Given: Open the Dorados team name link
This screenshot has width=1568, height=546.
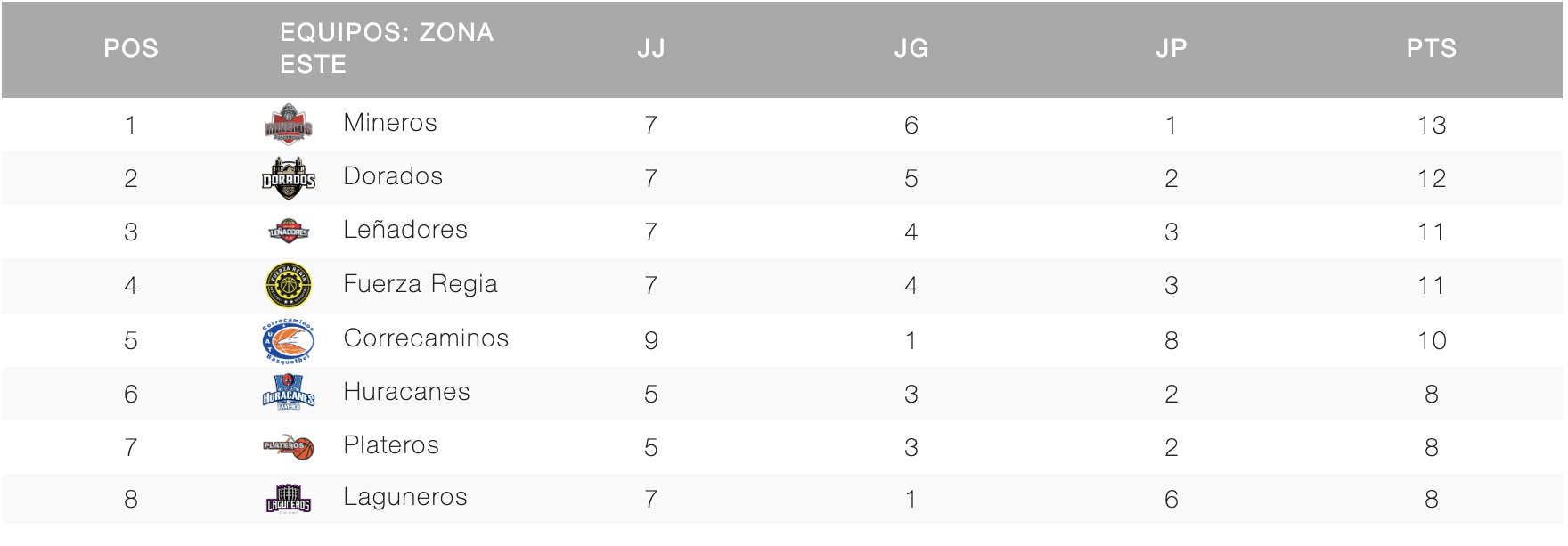Looking at the screenshot, I should click(393, 176).
